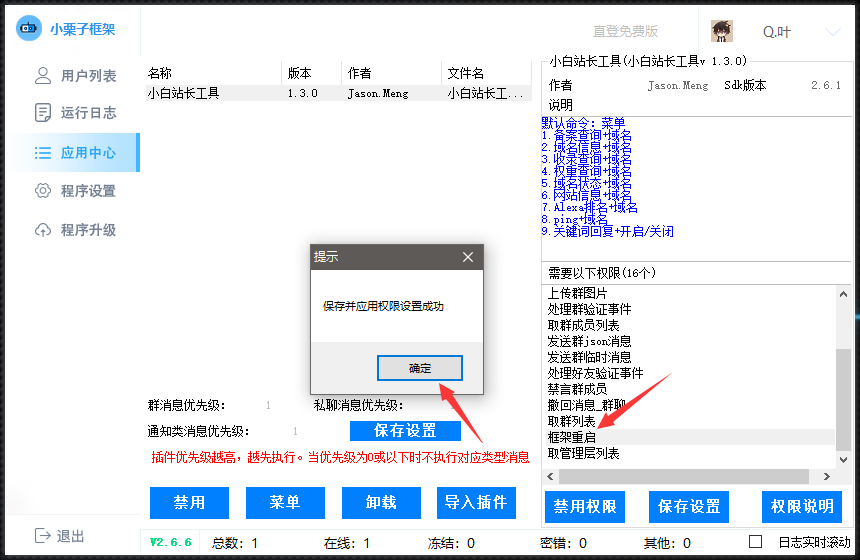Click the Q.叶 user avatar
This screenshot has width=860, height=560.
click(x=722, y=31)
